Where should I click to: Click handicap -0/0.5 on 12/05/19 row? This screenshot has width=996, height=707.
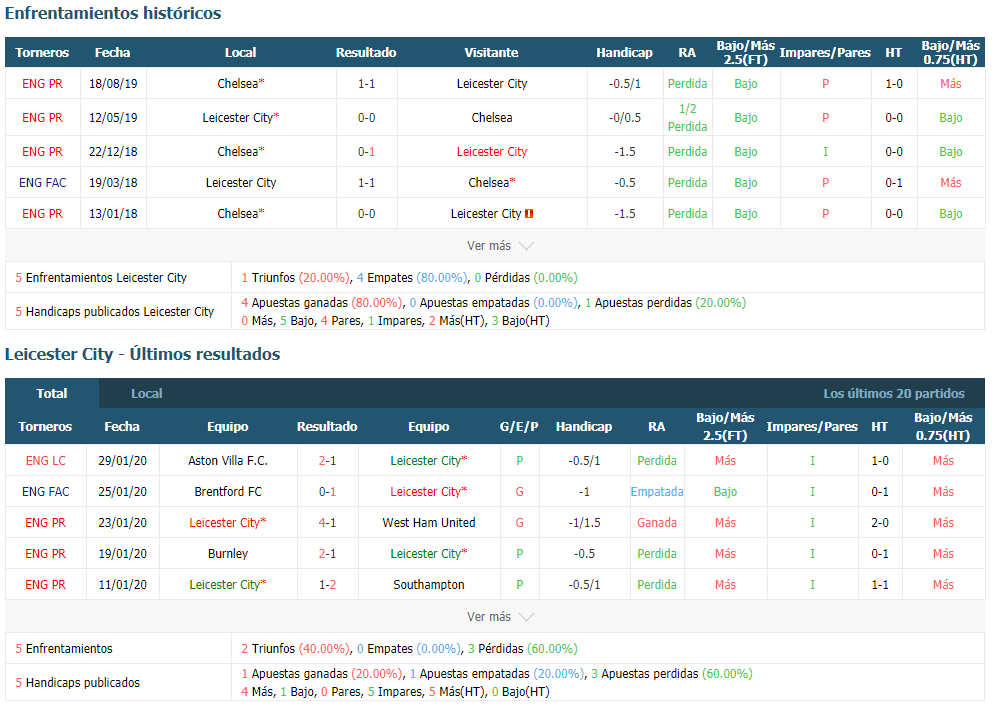click(x=624, y=118)
